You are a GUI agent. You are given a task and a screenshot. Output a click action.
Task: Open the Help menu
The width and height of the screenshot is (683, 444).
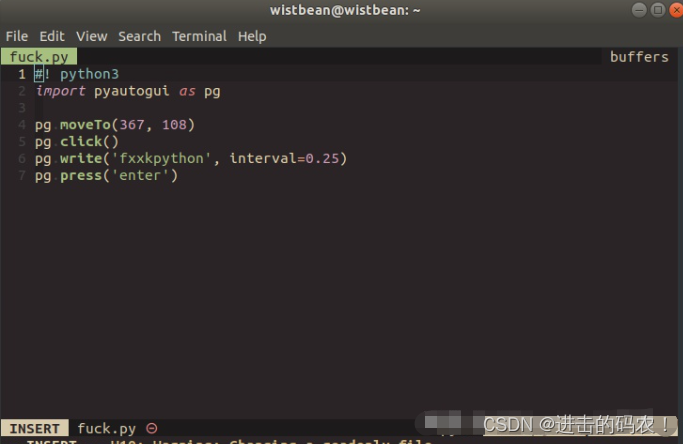point(252,36)
